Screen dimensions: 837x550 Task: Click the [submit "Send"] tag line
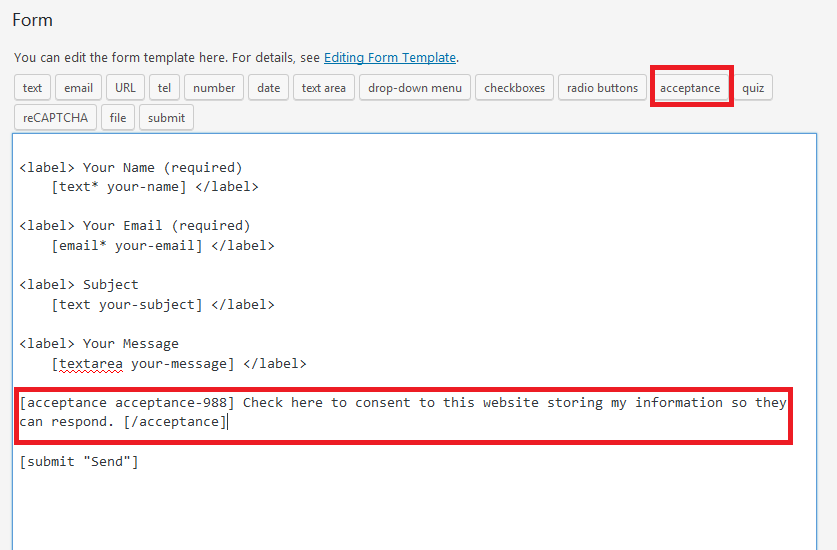pyautogui.click(x=79, y=461)
